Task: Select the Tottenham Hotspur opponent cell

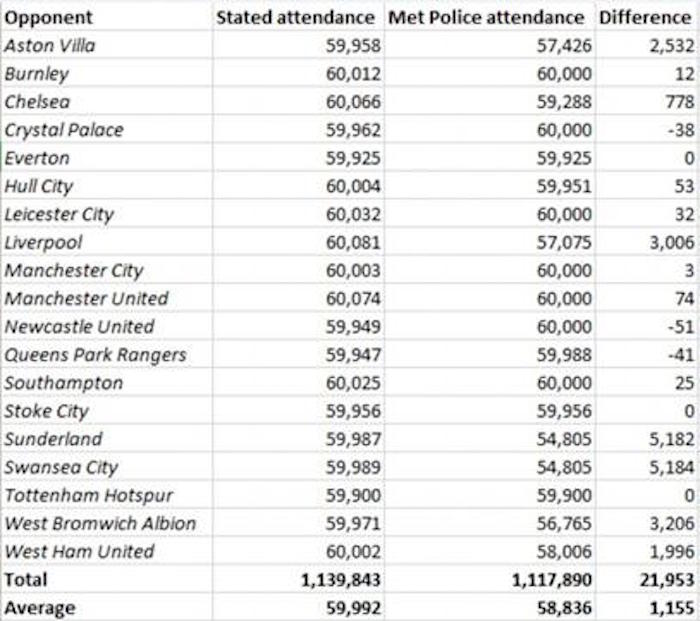Action: [x=89, y=495]
